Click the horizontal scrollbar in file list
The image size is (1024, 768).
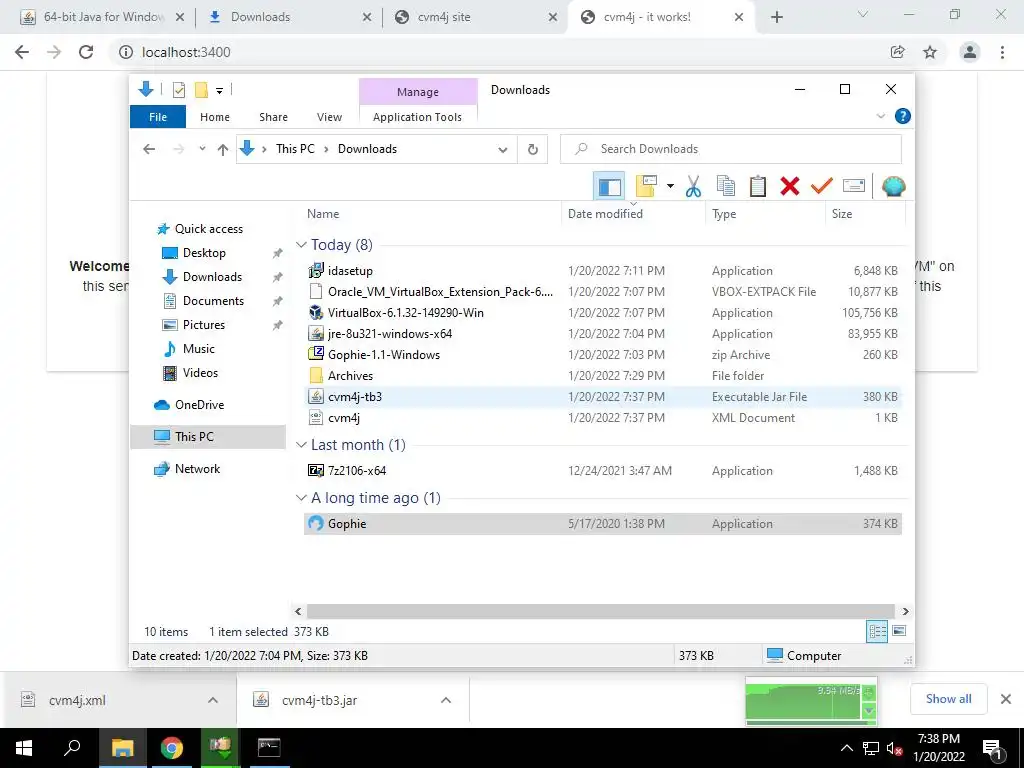[x=600, y=611]
